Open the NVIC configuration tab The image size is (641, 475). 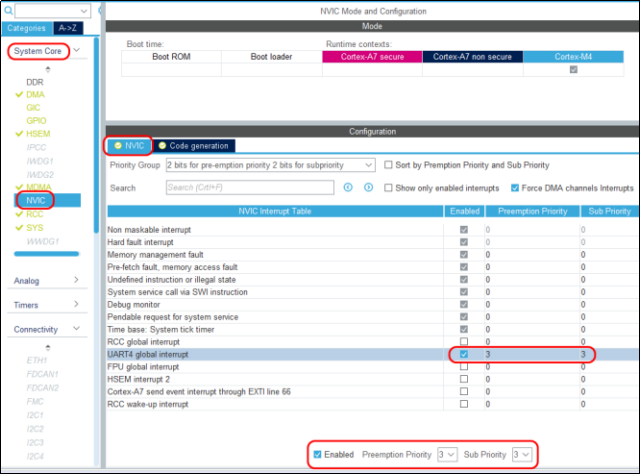(129, 146)
